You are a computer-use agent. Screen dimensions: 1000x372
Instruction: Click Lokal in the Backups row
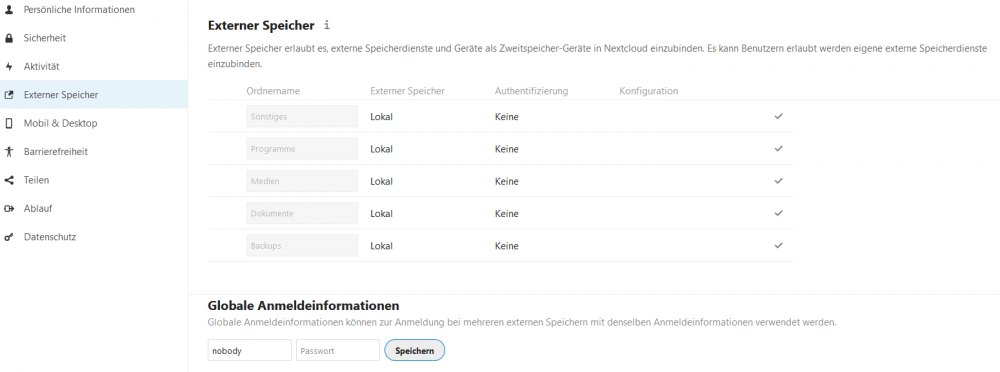pyautogui.click(x=381, y=246)
